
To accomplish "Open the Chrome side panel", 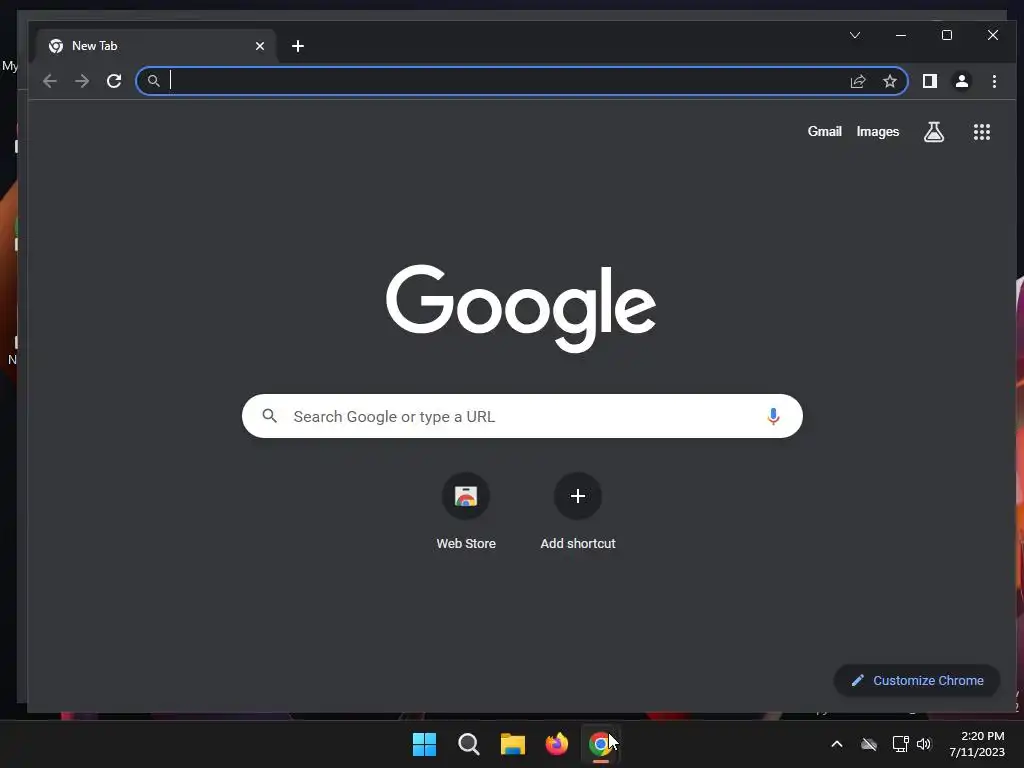I will (x=930, y=81).
